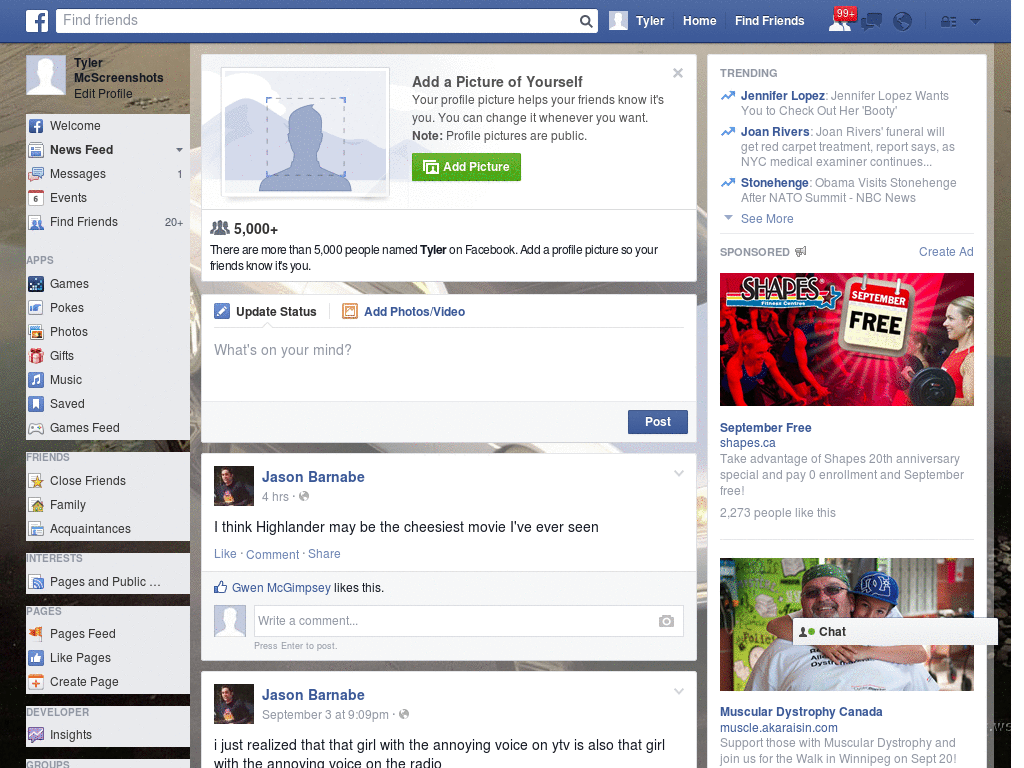Click the green Add Picture button
This screenshot has width=1024, height=768.
click(466, 167)
